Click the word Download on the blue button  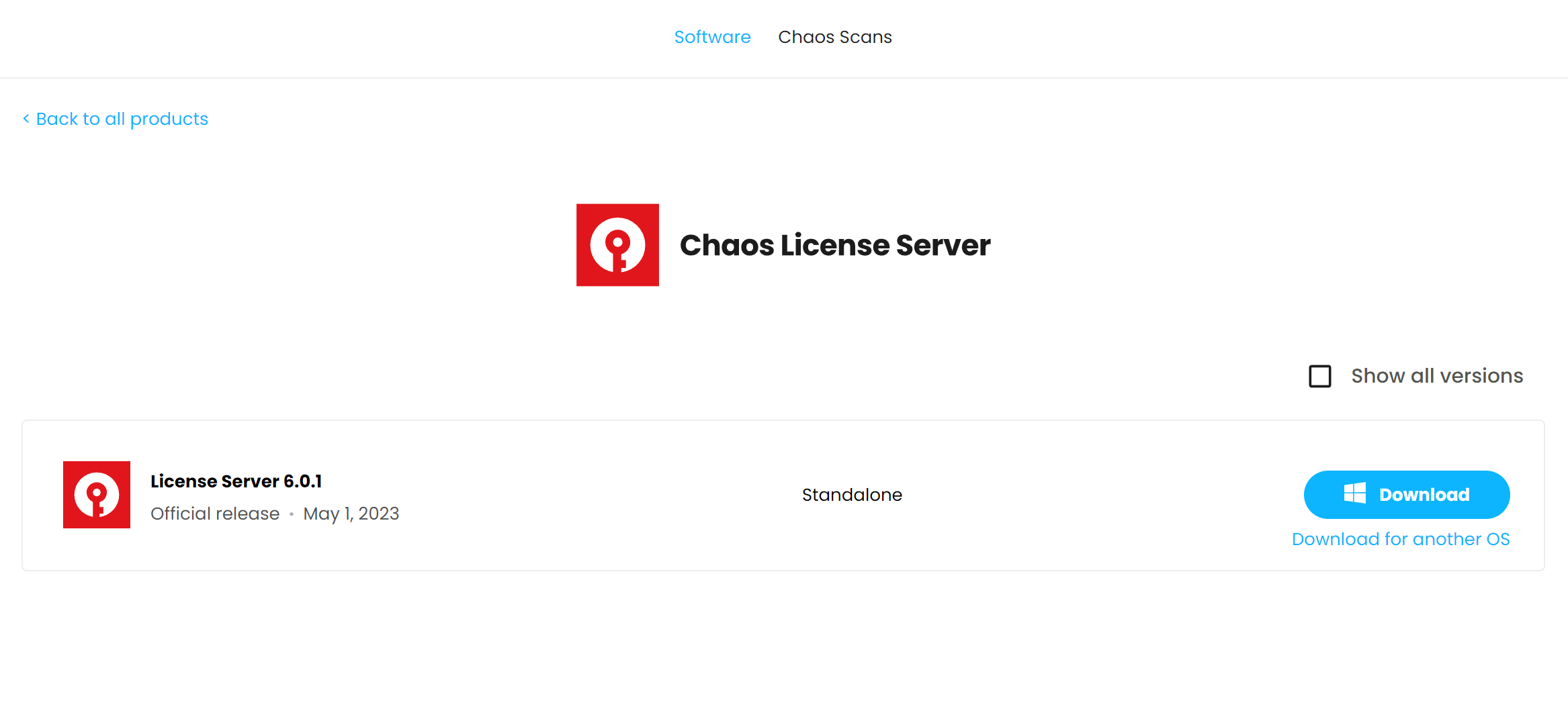[1424, 495]
